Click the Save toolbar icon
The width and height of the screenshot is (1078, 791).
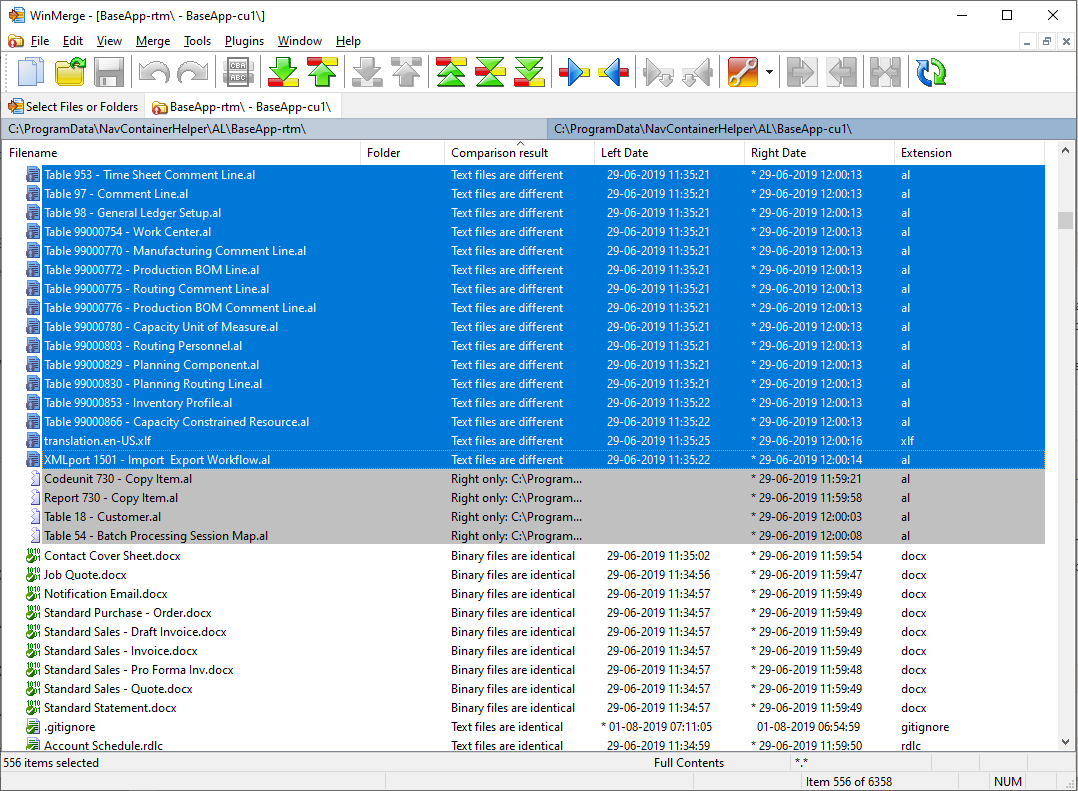click(109, 71)
